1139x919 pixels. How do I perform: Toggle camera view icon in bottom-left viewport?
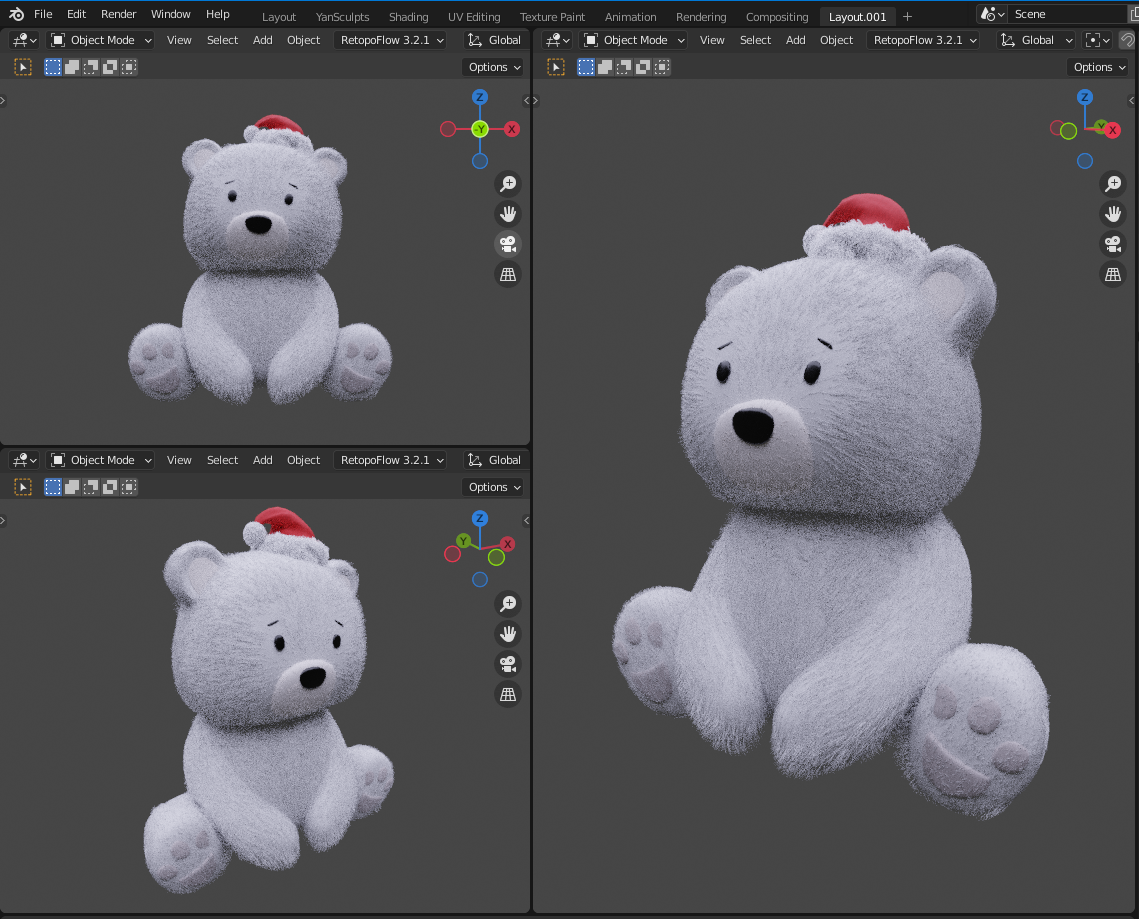pyautogui.click(x=508, y=664)
